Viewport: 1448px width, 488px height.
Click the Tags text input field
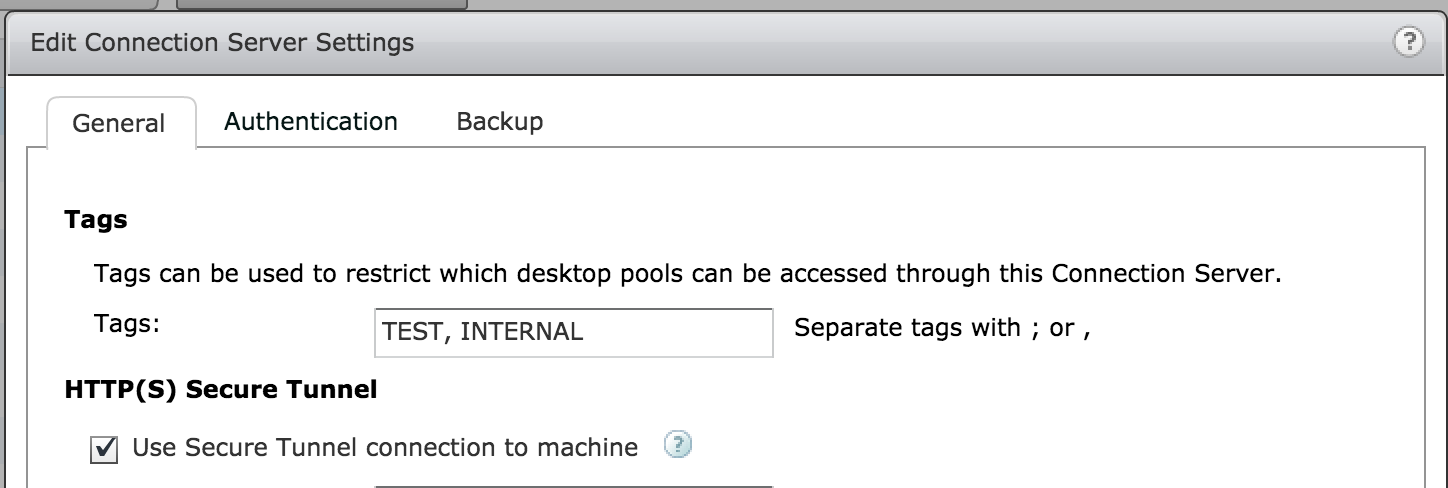572,332
